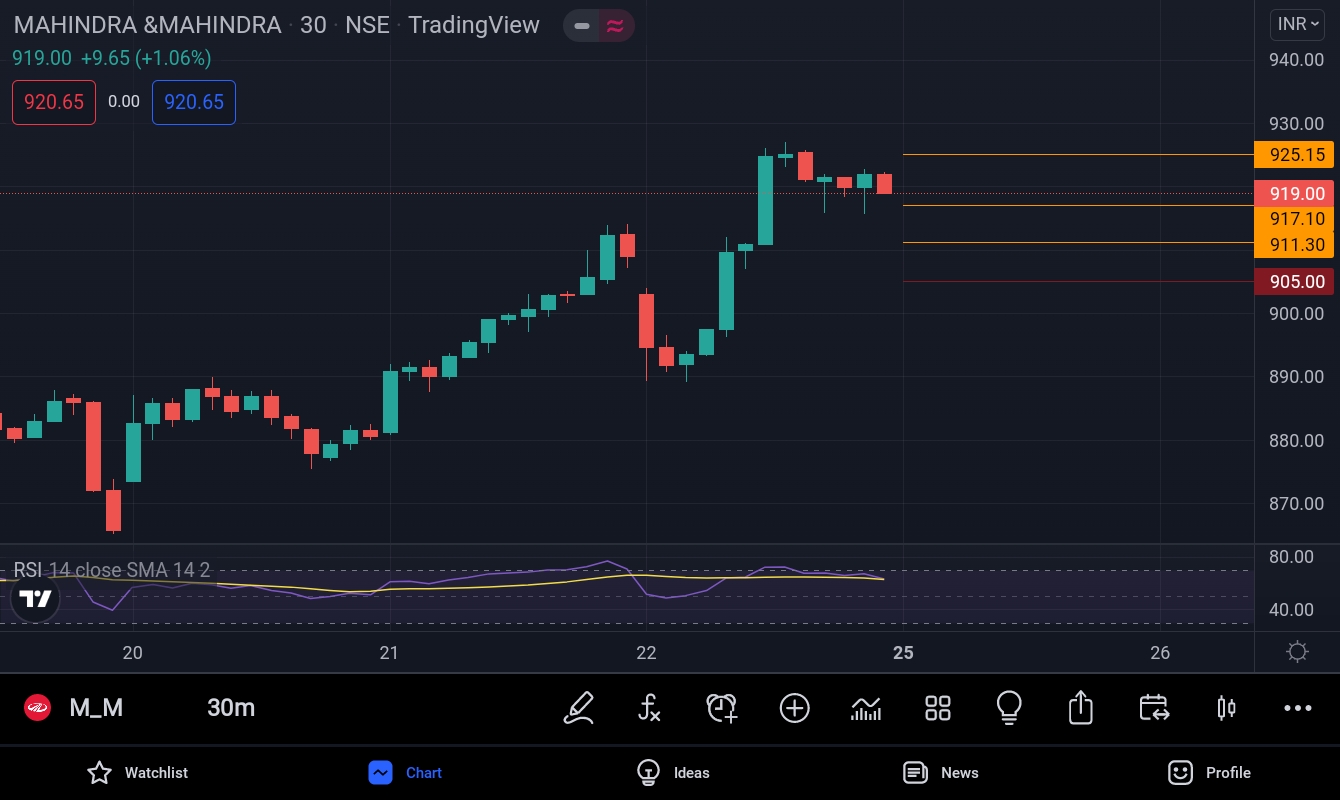Screen dimensions: 1340x800
Task: Expand the INR currency dropdown
Action: [x=1299, y=24]
